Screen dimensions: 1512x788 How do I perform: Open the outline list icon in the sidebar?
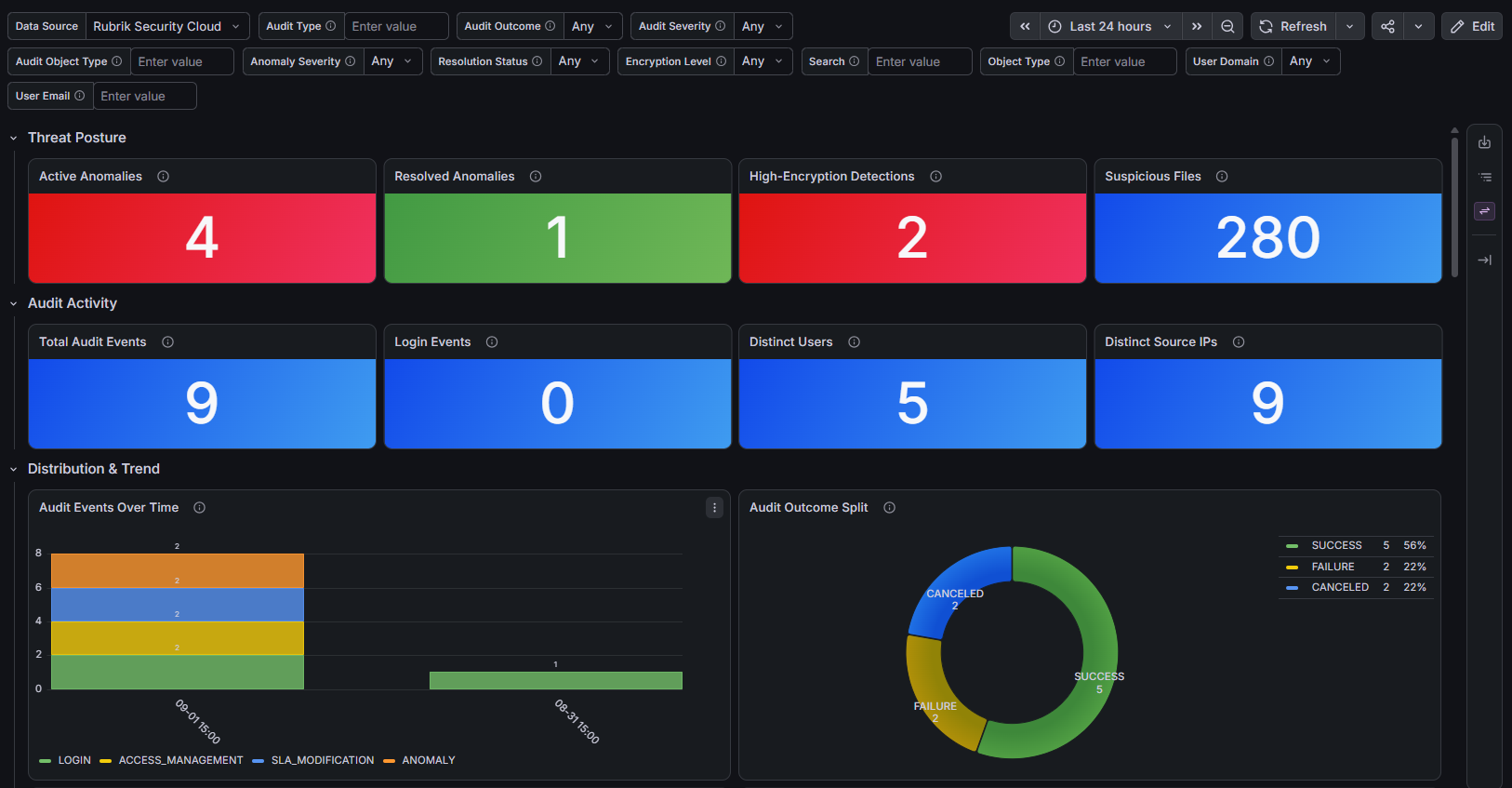click(x=1484, y=177)
